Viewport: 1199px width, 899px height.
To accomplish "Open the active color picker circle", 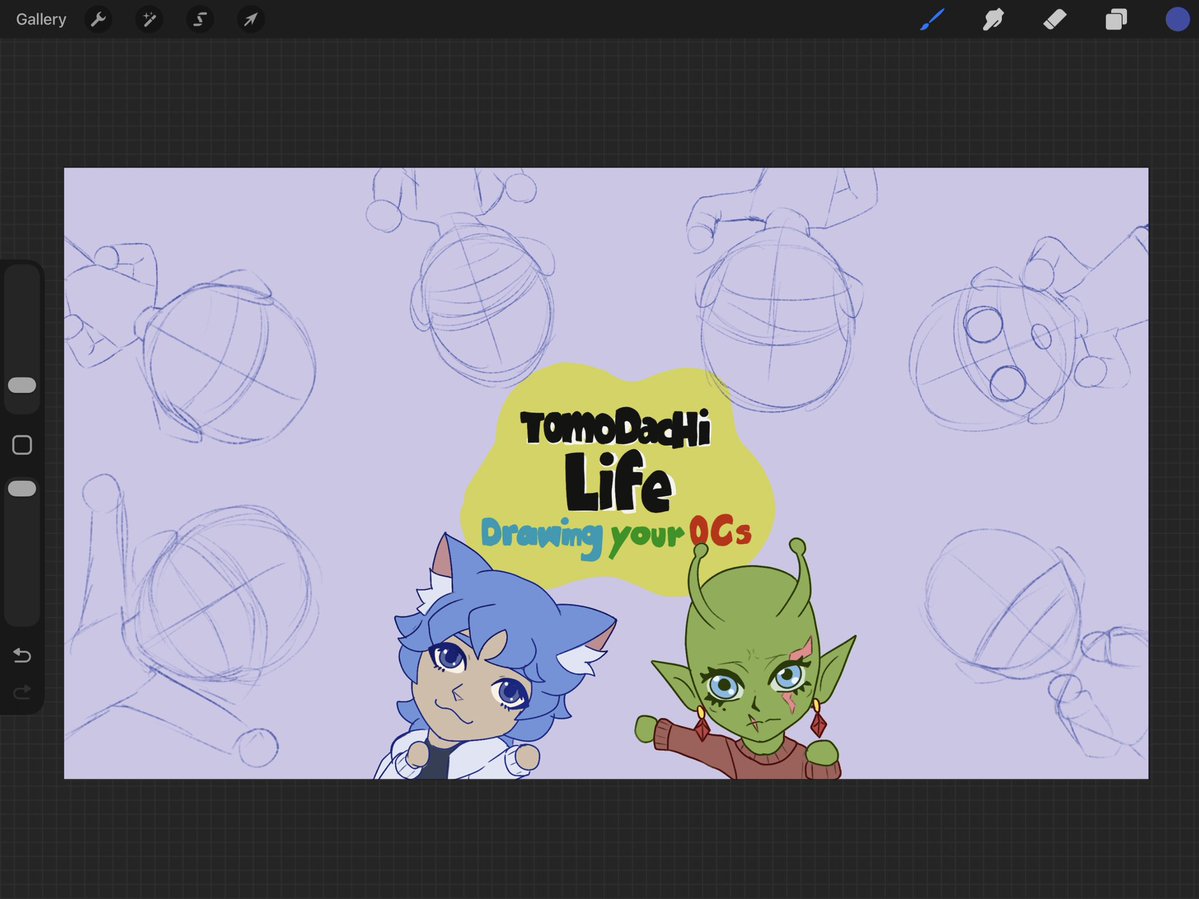I will pyautogui.click(x=1178, y=19).
